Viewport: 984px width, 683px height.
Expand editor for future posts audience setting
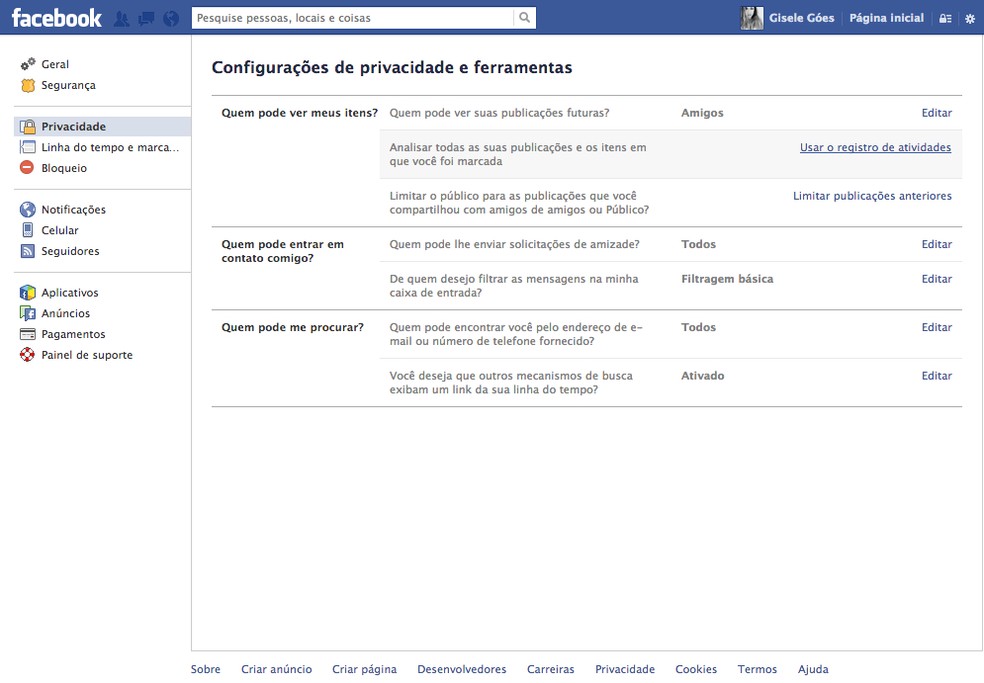pos(936,112)
